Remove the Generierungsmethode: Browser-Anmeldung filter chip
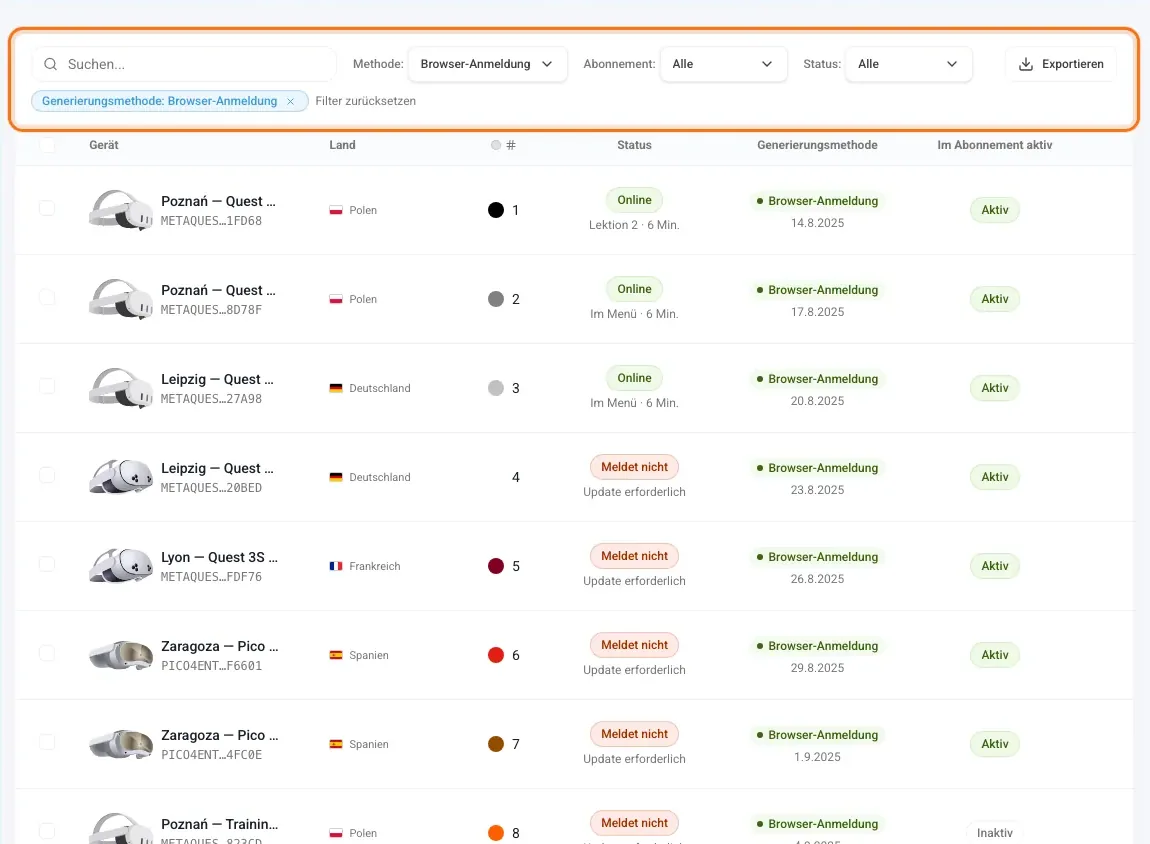 (290, 101)
